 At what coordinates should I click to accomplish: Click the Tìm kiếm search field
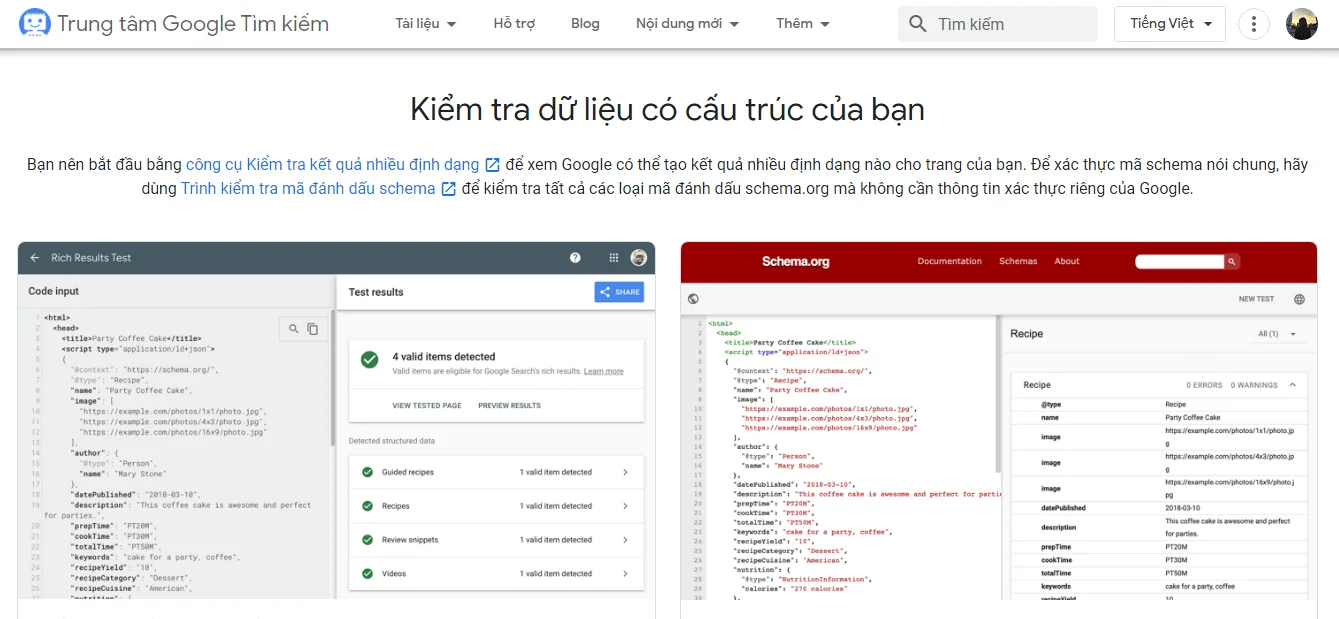1010,24
